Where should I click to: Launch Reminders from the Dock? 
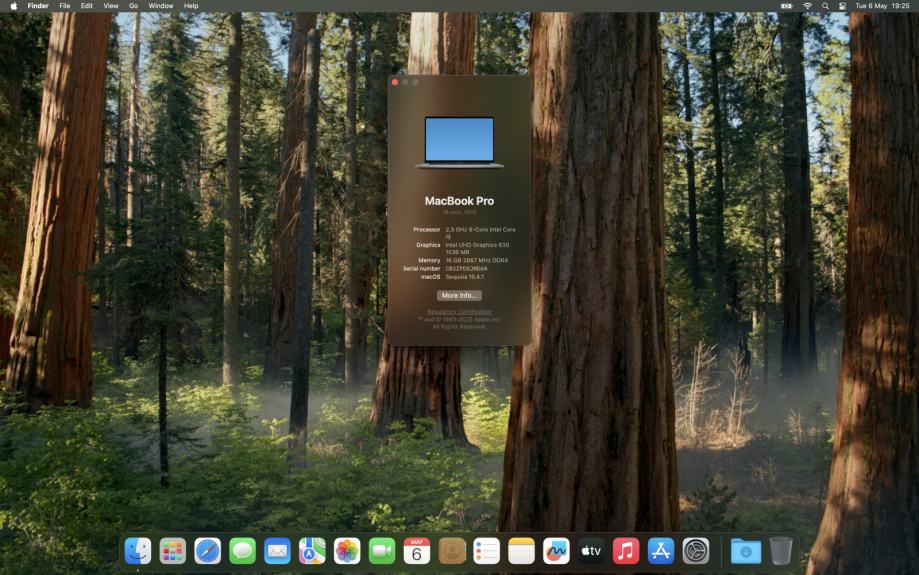coord(486,551)
